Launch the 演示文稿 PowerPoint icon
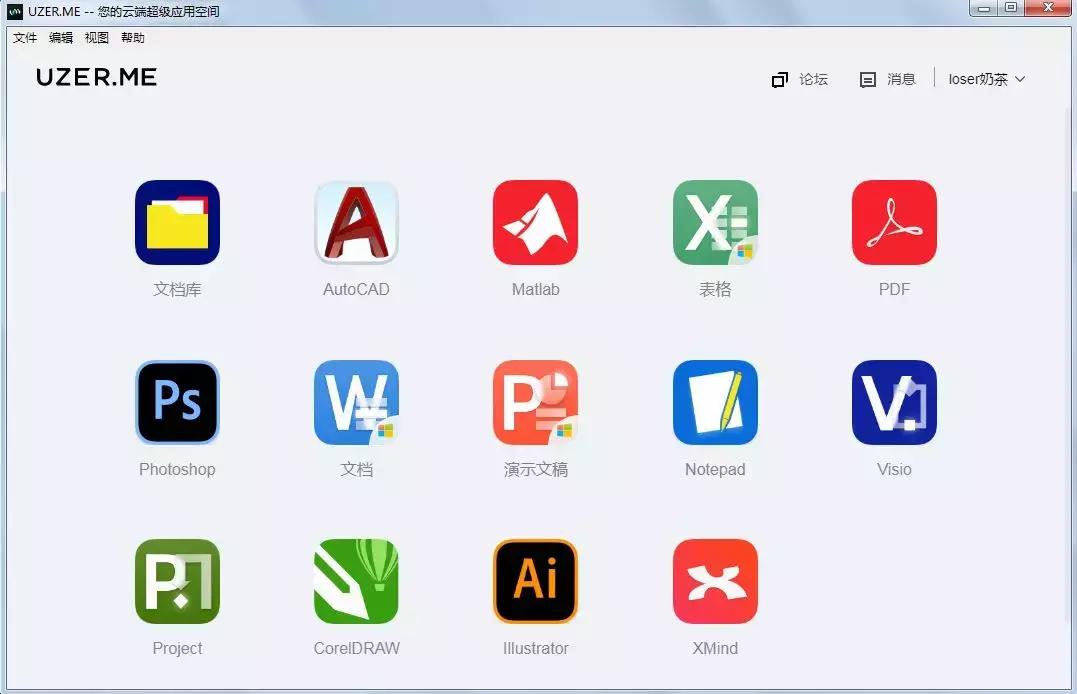 point(535,402)
